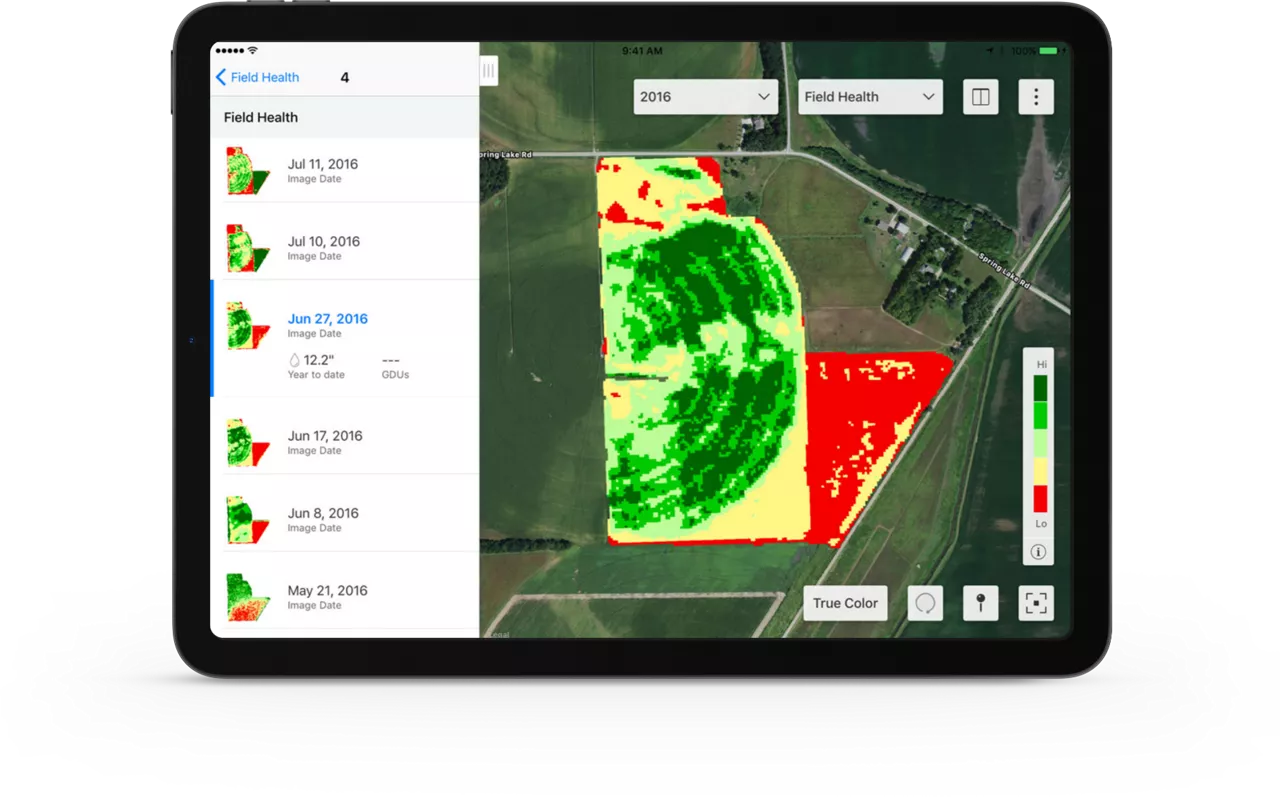Tap the yellow legend swatch

pyautogui.click(x=1040, y=471)
